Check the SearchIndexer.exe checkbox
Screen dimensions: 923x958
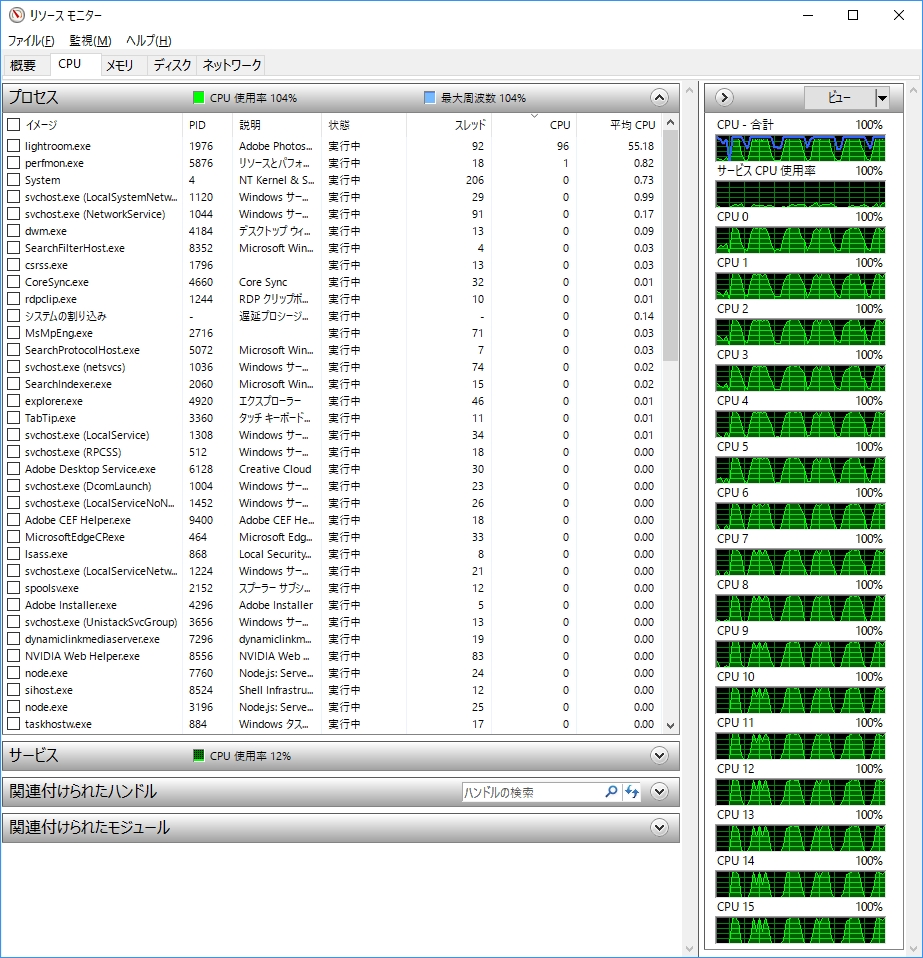[x=13, y=383]
